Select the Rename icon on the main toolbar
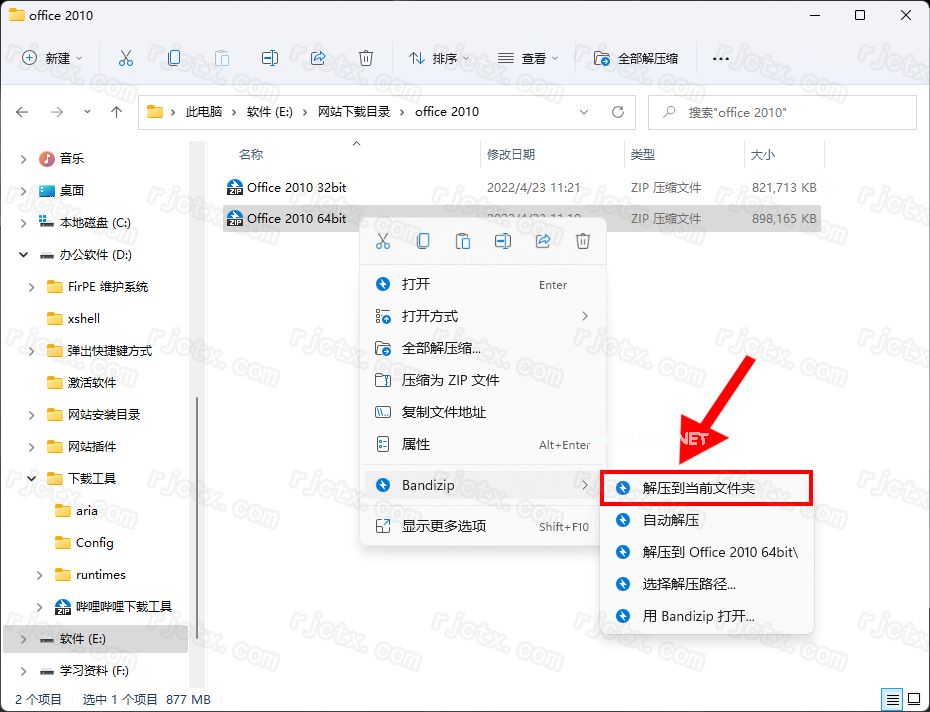This screenshot has height=712, width=930. tap(269, 58)
